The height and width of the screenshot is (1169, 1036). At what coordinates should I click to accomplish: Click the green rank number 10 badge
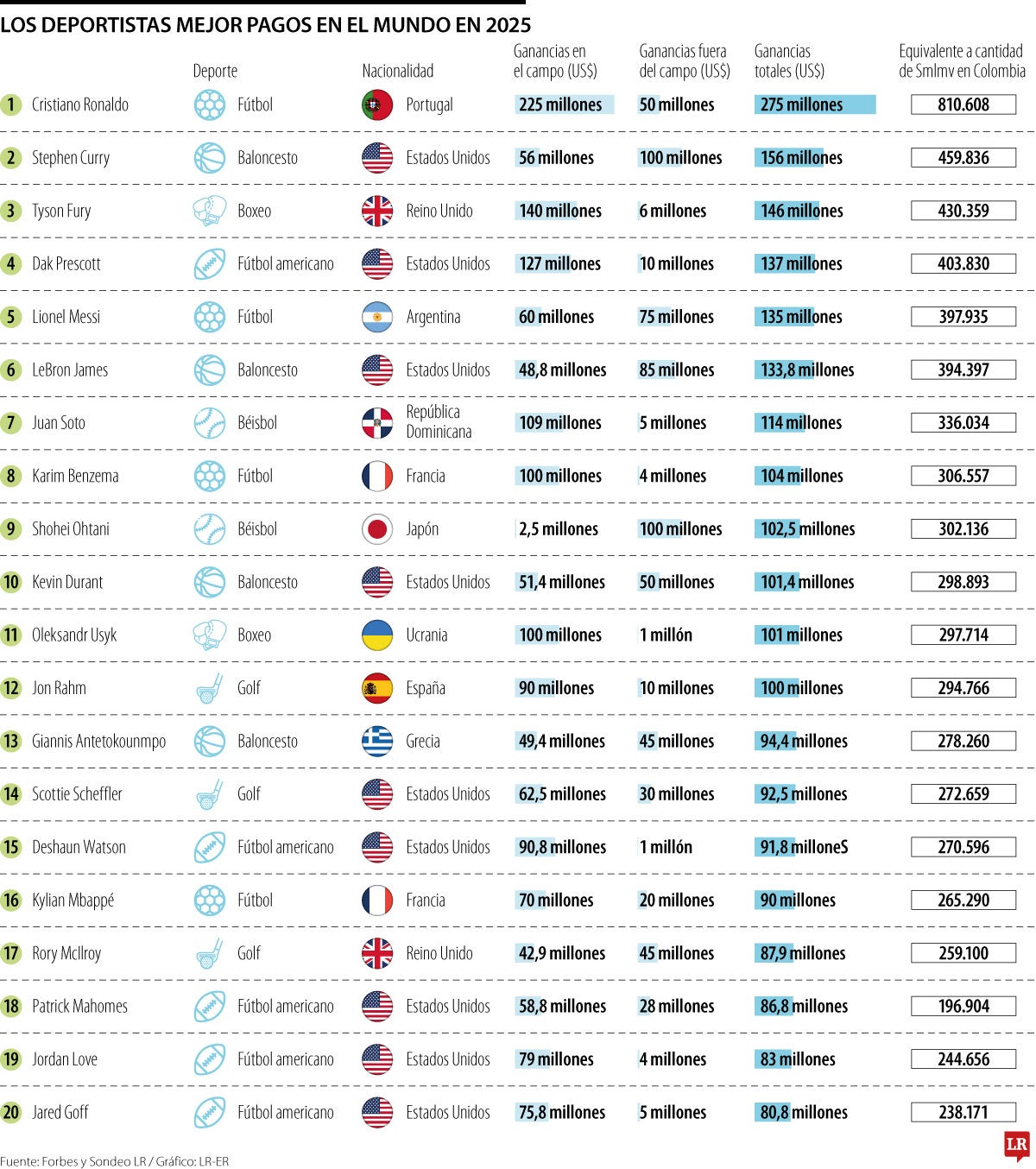[x=11, y=583]
